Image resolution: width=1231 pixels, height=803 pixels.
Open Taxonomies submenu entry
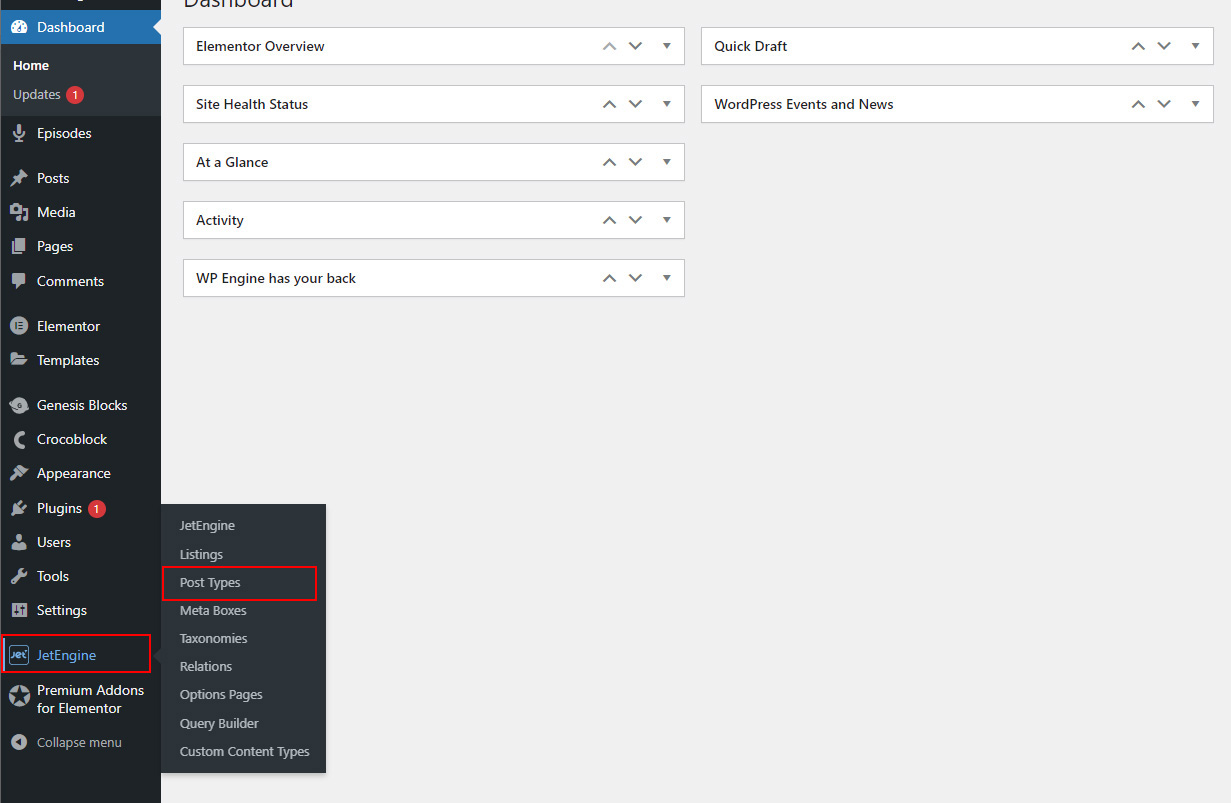click(x=213, y=639)
